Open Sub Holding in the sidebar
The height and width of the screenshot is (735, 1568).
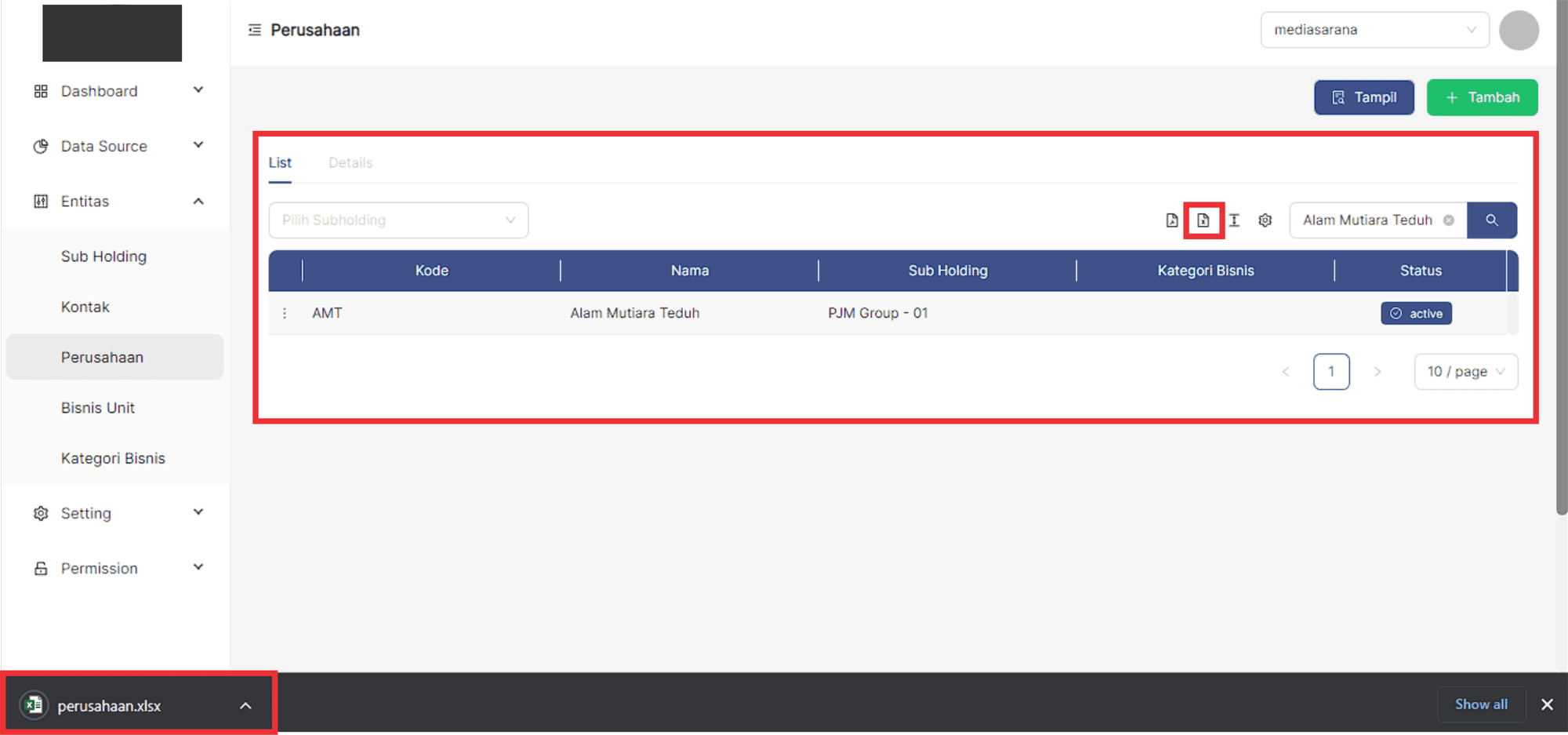coord(103,257)
